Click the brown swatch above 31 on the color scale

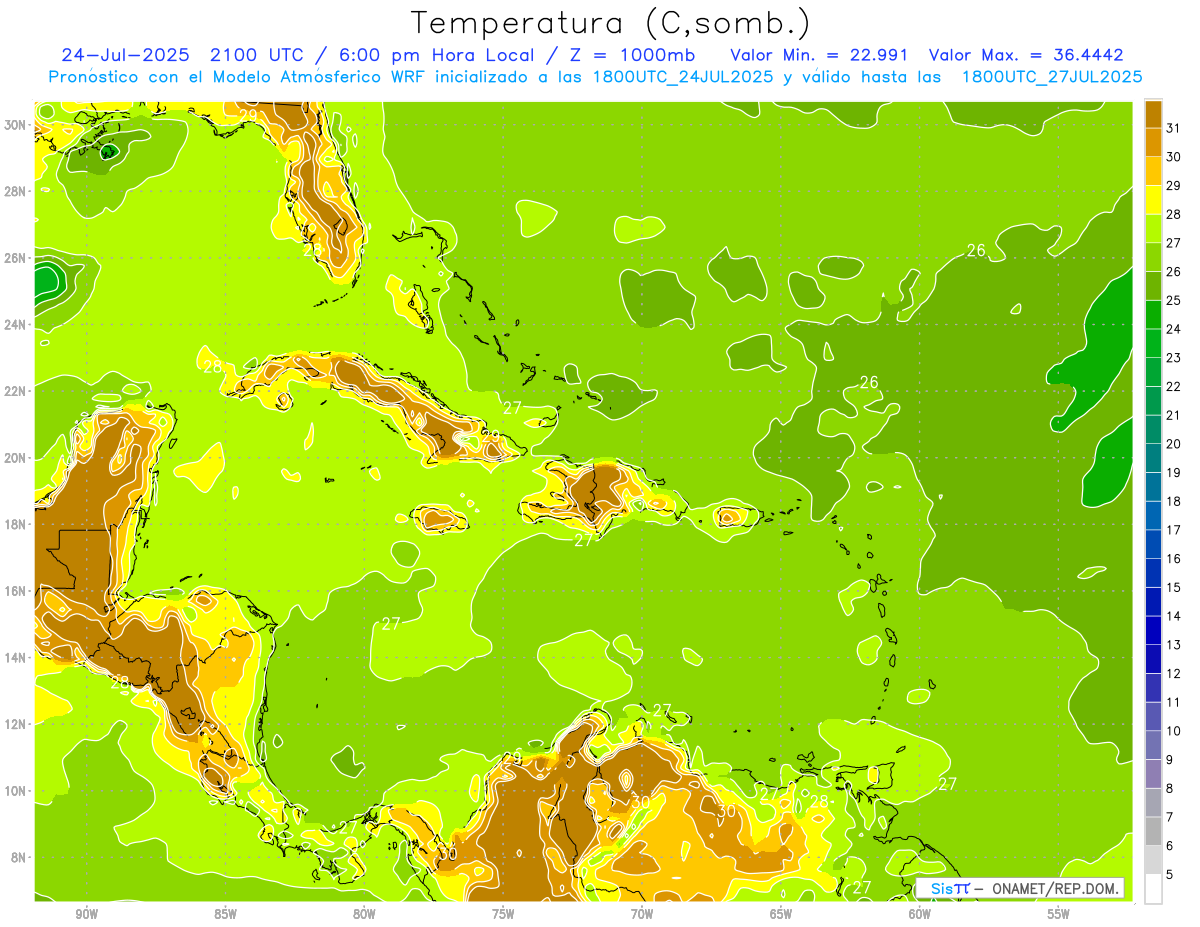click(1153, 114)
